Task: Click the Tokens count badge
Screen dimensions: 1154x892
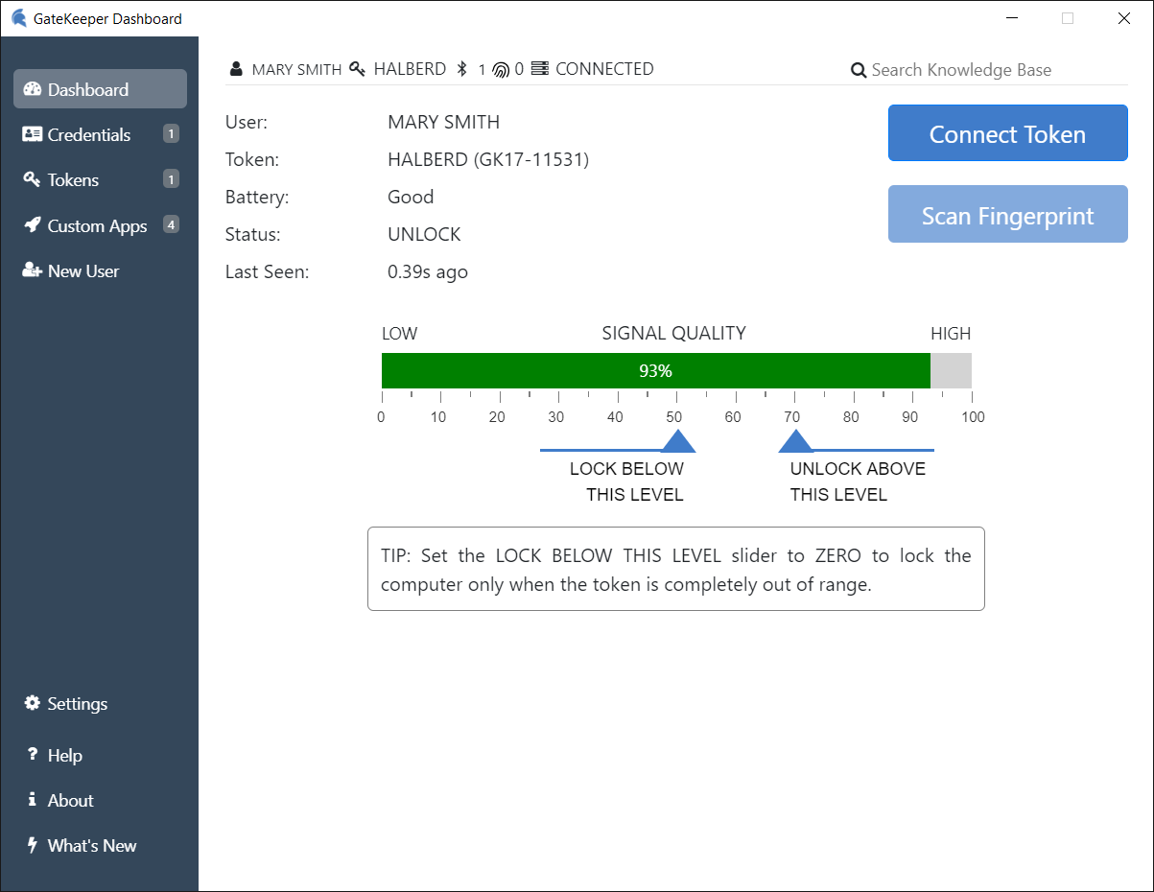Action: coord(171,179)
